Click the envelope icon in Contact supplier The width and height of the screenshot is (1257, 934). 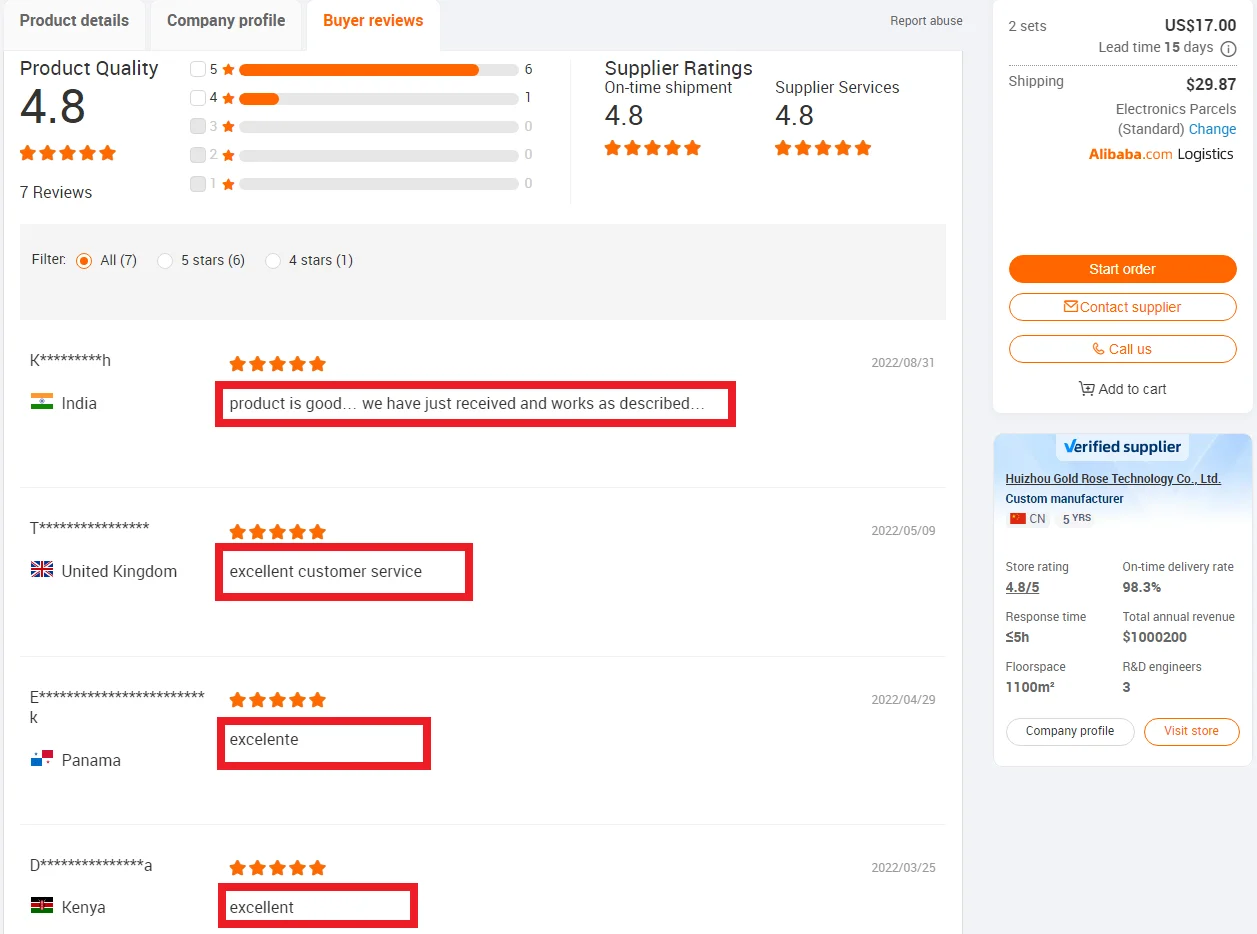[1071, 307]
